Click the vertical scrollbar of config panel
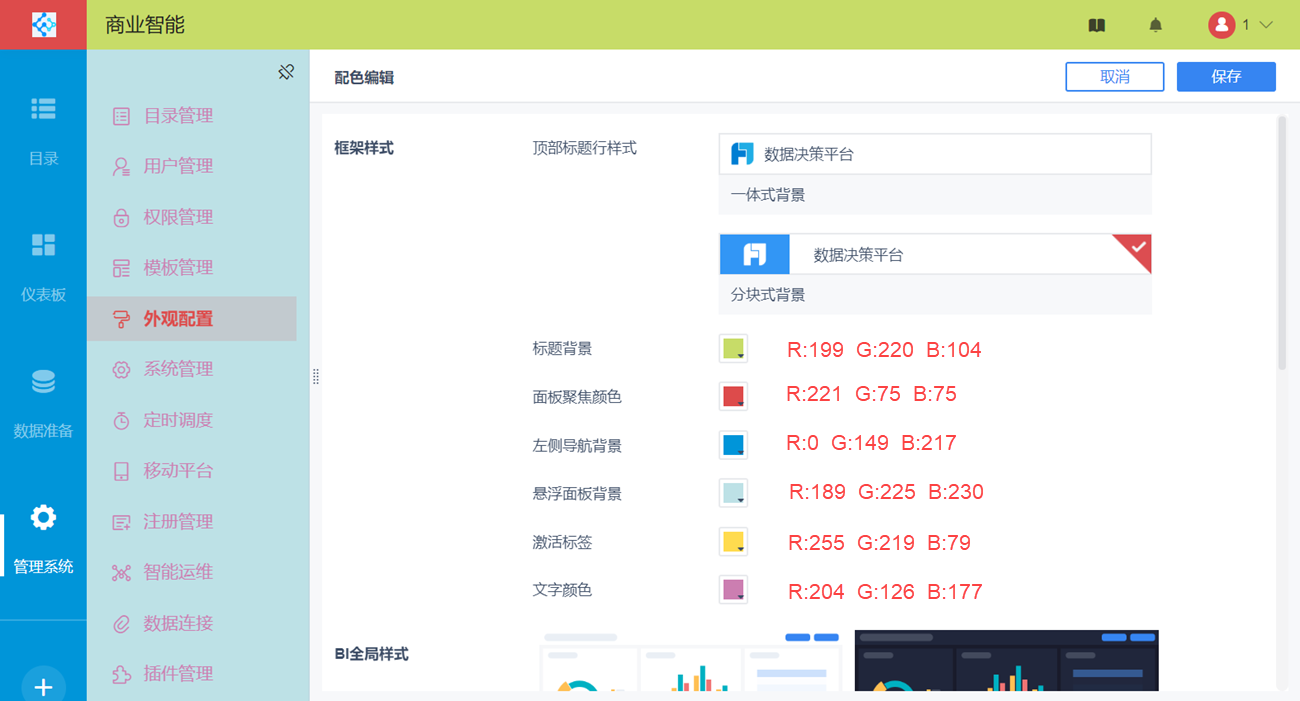 click(x=1282, y=244)
